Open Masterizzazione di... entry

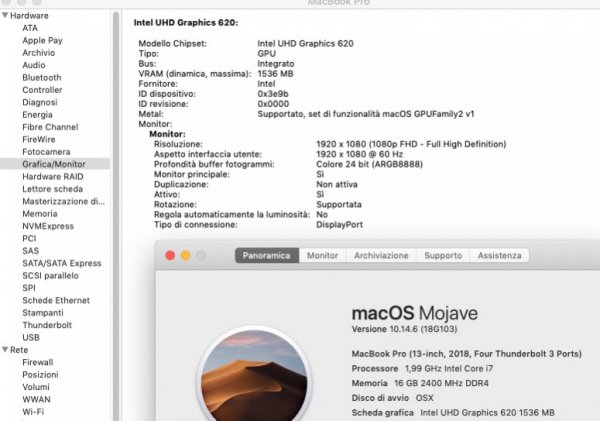point(63,201)
